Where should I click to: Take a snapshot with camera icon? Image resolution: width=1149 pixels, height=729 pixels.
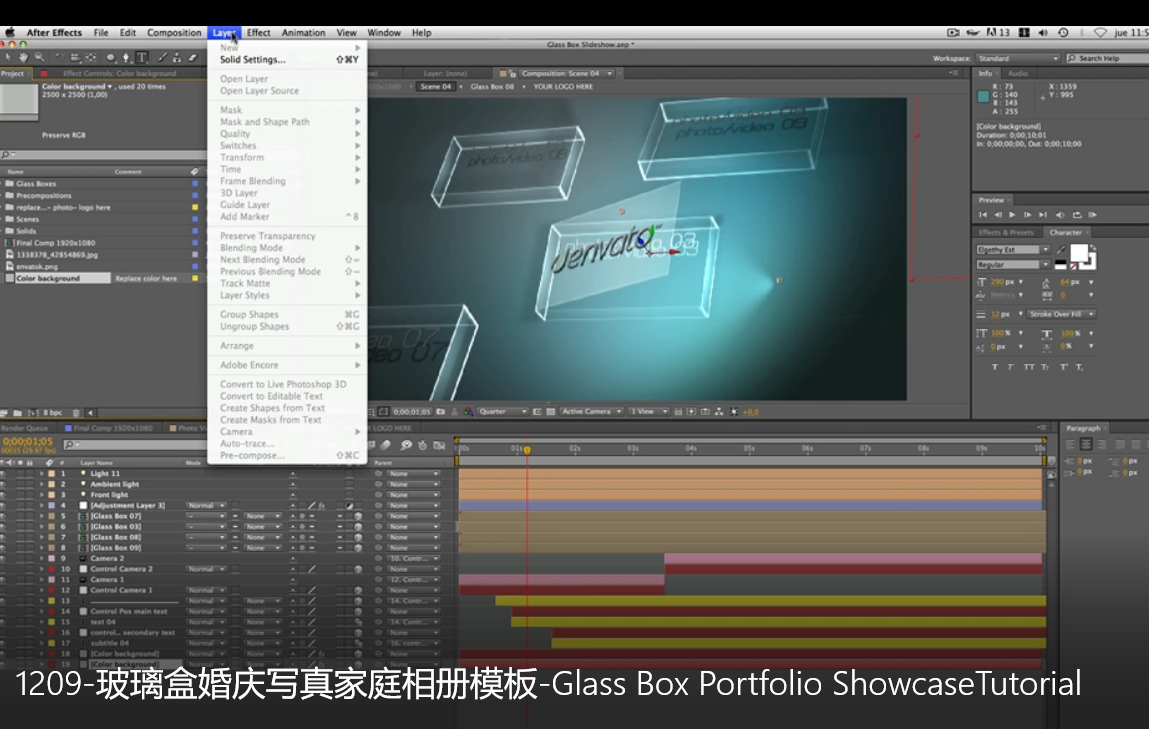(440, 412)
